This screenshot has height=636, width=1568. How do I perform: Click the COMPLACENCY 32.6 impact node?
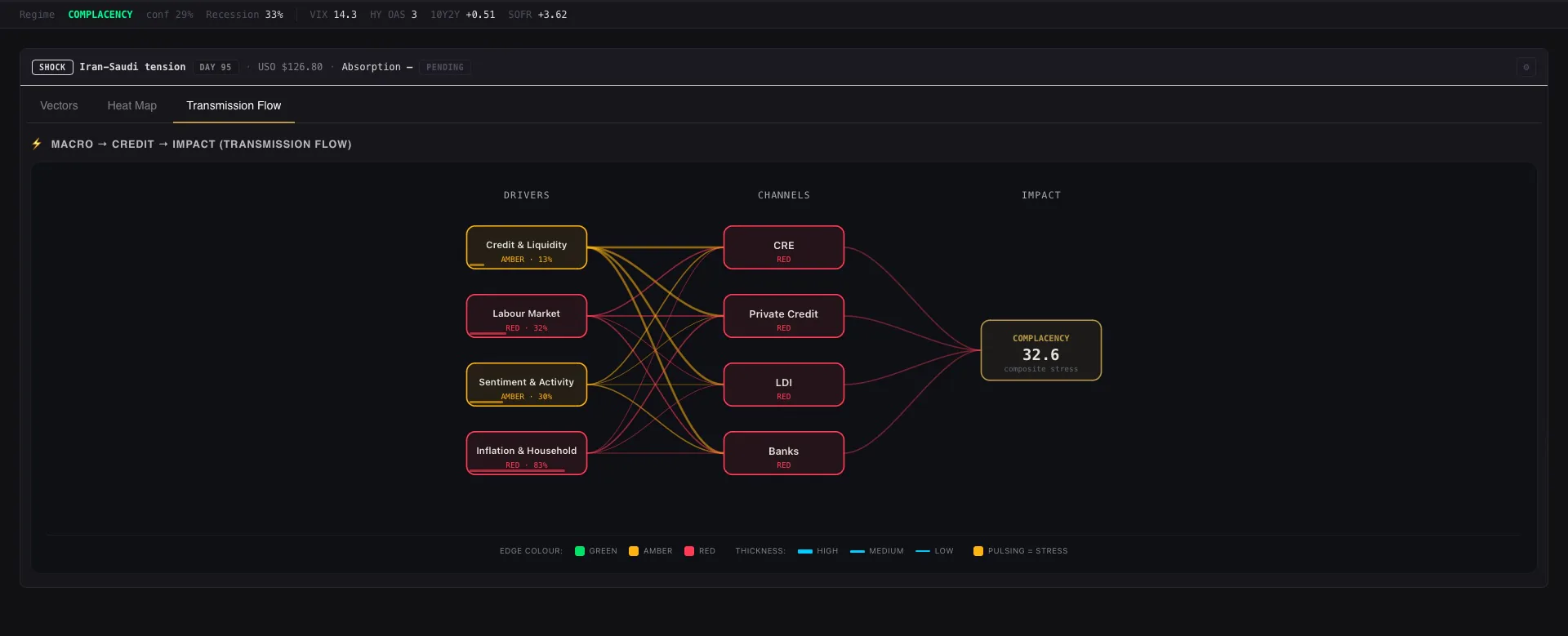1041,350
